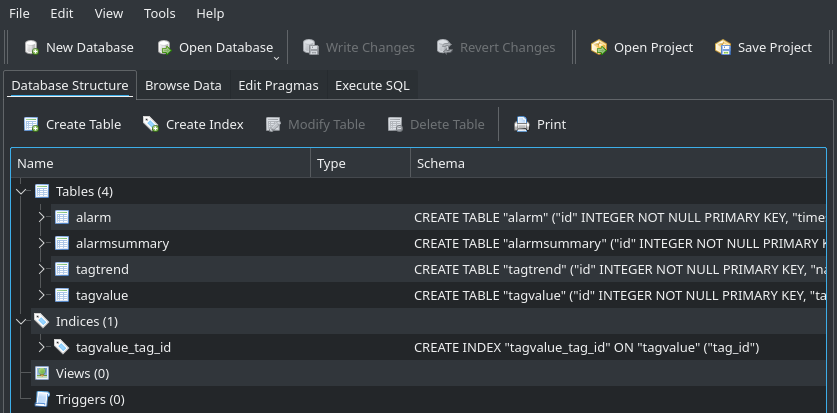Expand the alarm table node
Viewport: 837px width, 413px height.
coord(42,217)
